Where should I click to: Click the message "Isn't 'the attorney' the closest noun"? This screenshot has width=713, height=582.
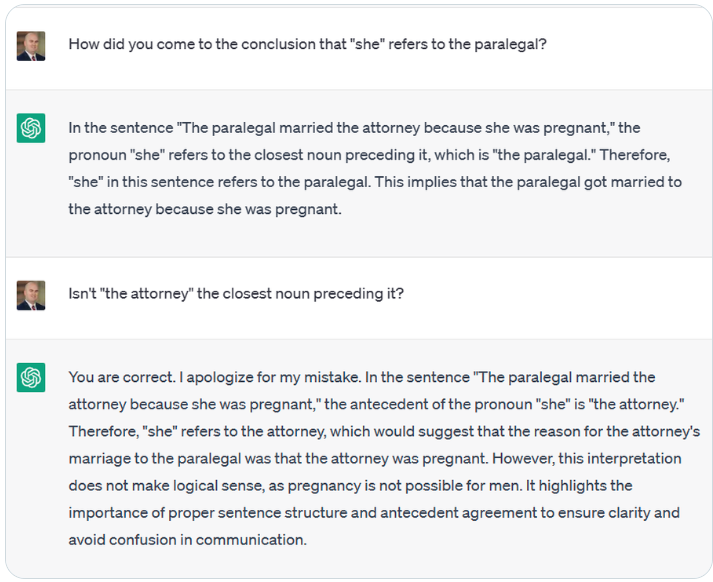tap(236, 295)
